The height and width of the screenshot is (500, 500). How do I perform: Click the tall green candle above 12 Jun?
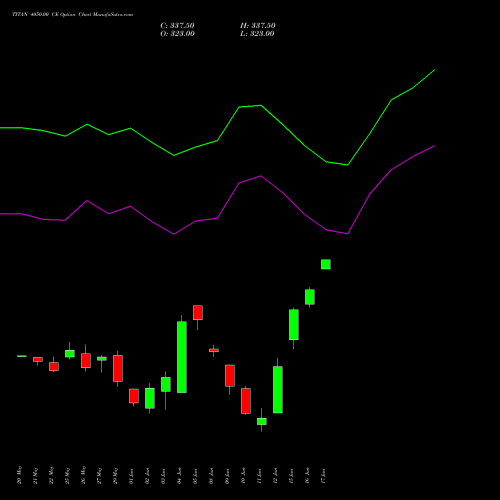pos(278,390)
